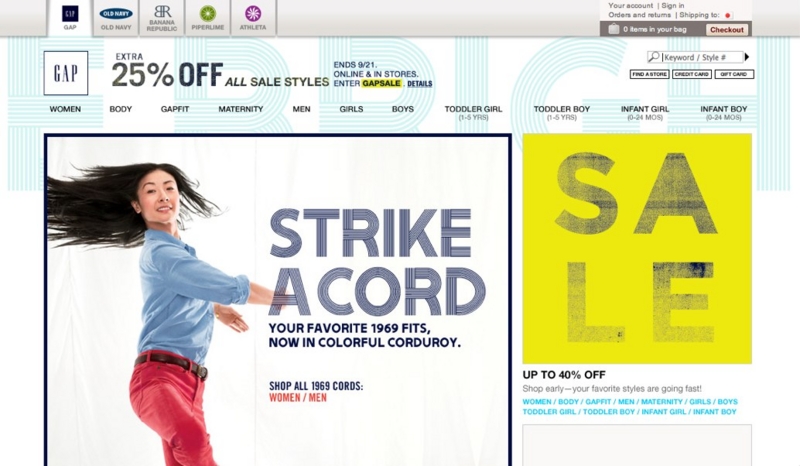Screen dimensions: 800x466
Task: Open the sale Details link
Action: pyautogui.click(x=420, y=84)
